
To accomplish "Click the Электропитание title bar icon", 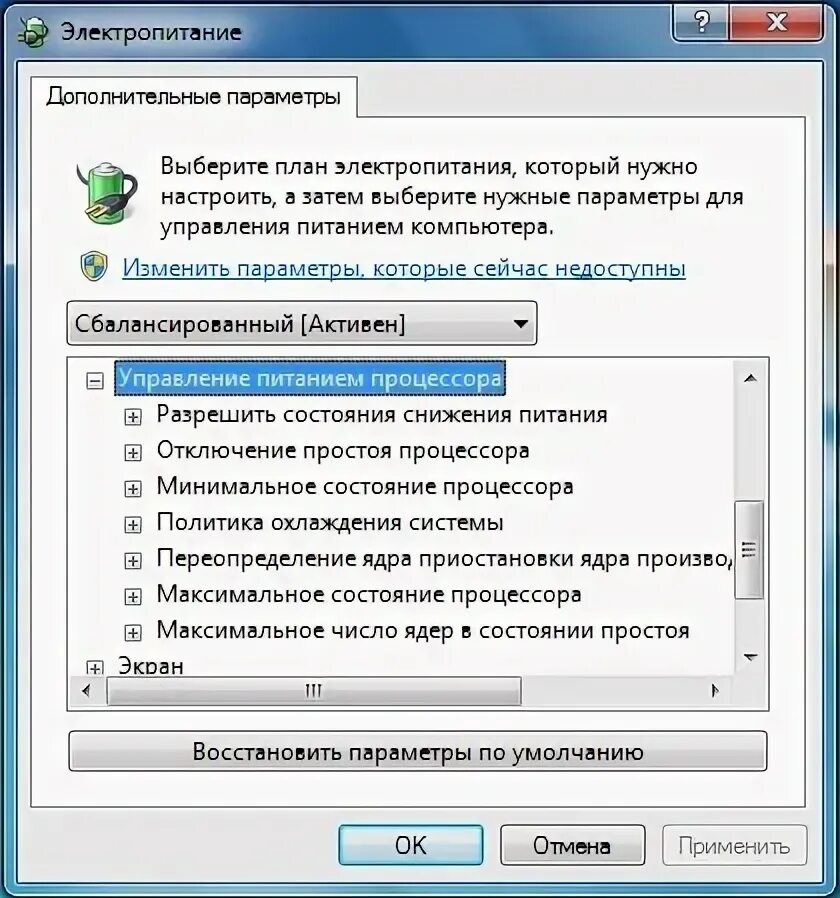I will point(33,33).
